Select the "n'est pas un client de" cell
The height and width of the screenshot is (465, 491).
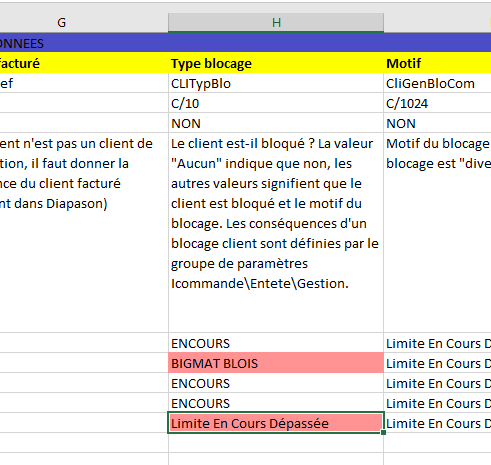[84, 233]
